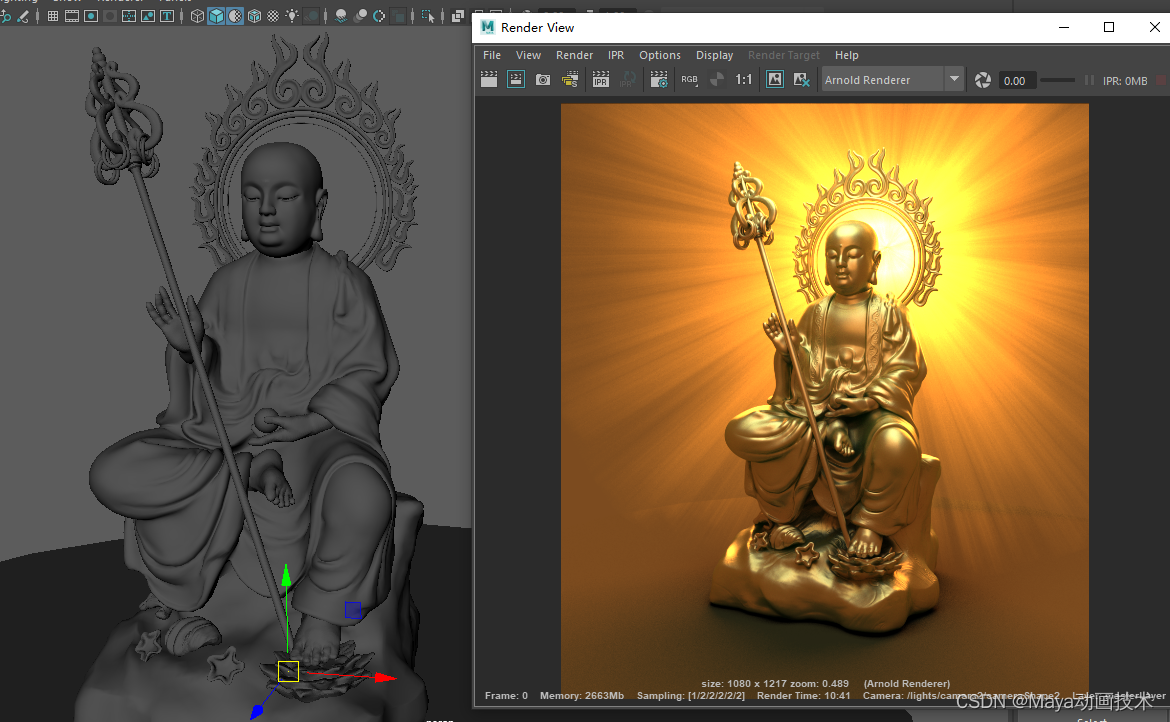This screenshot has width=1170, height=722.
Task: Toggle the Film Gate overlay
Action: click(72, 16)
